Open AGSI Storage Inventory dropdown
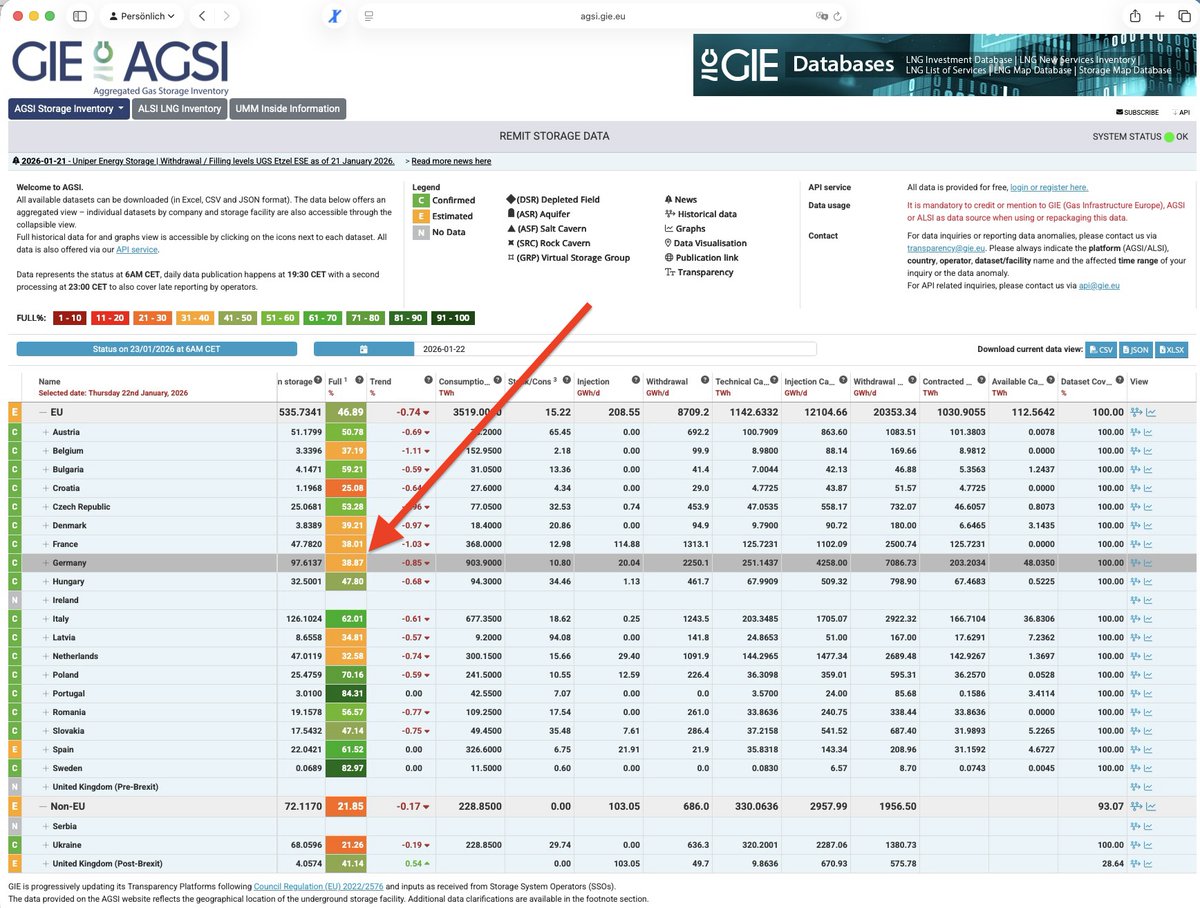This screenshot has height=908, width=1200. (x=69, y=108)
